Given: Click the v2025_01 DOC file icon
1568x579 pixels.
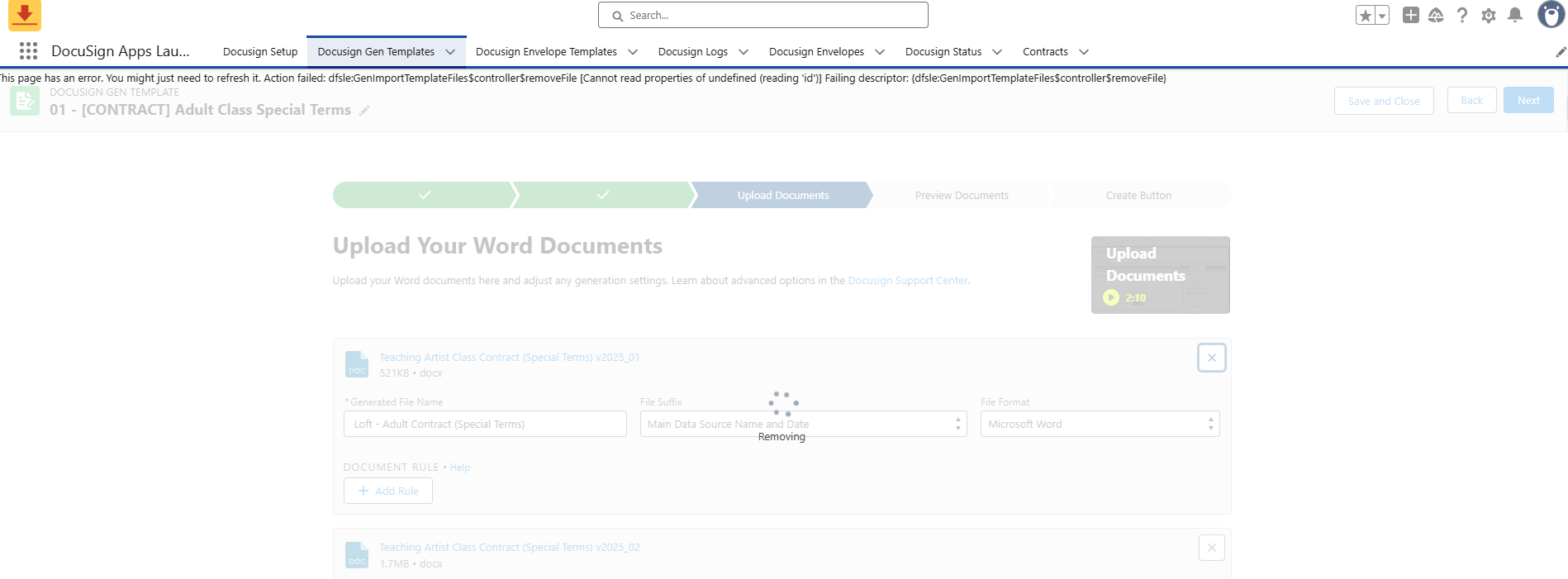Looking at the screenshot, I should (357, 364).
